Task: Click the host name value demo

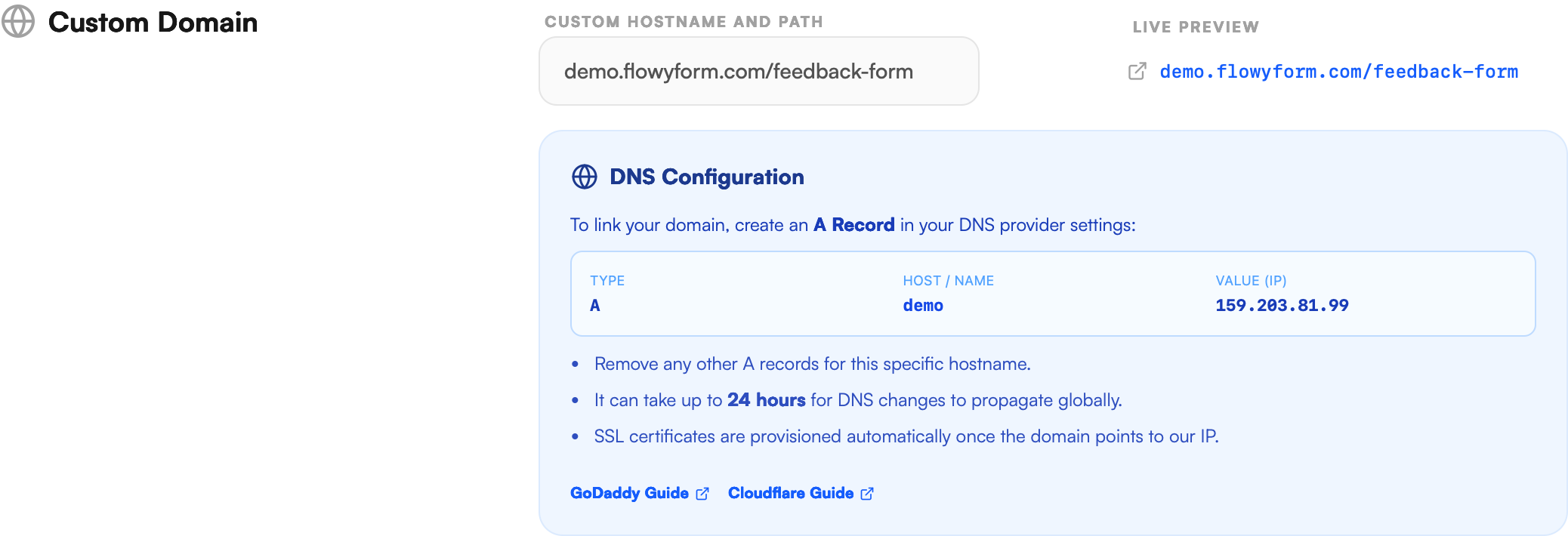Action: pyautogui.click(x=923, y=305)
